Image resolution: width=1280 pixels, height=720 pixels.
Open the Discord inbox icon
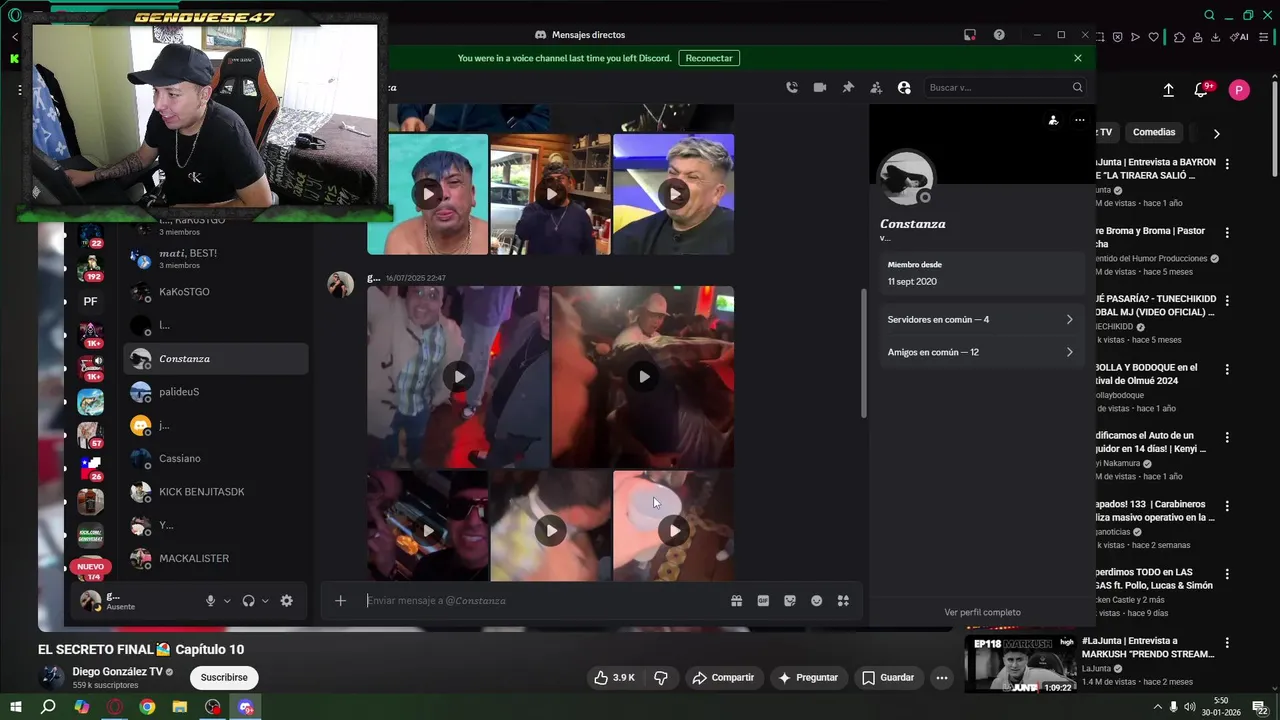(970, 35)
